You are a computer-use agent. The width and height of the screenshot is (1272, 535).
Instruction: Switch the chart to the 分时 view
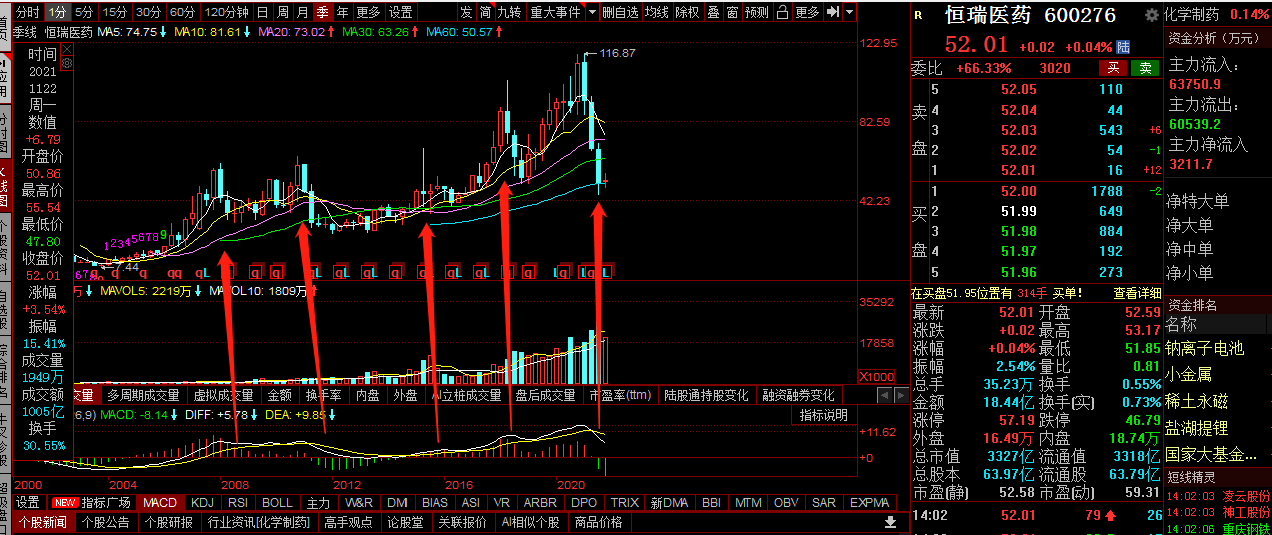[x=28, y=12]
